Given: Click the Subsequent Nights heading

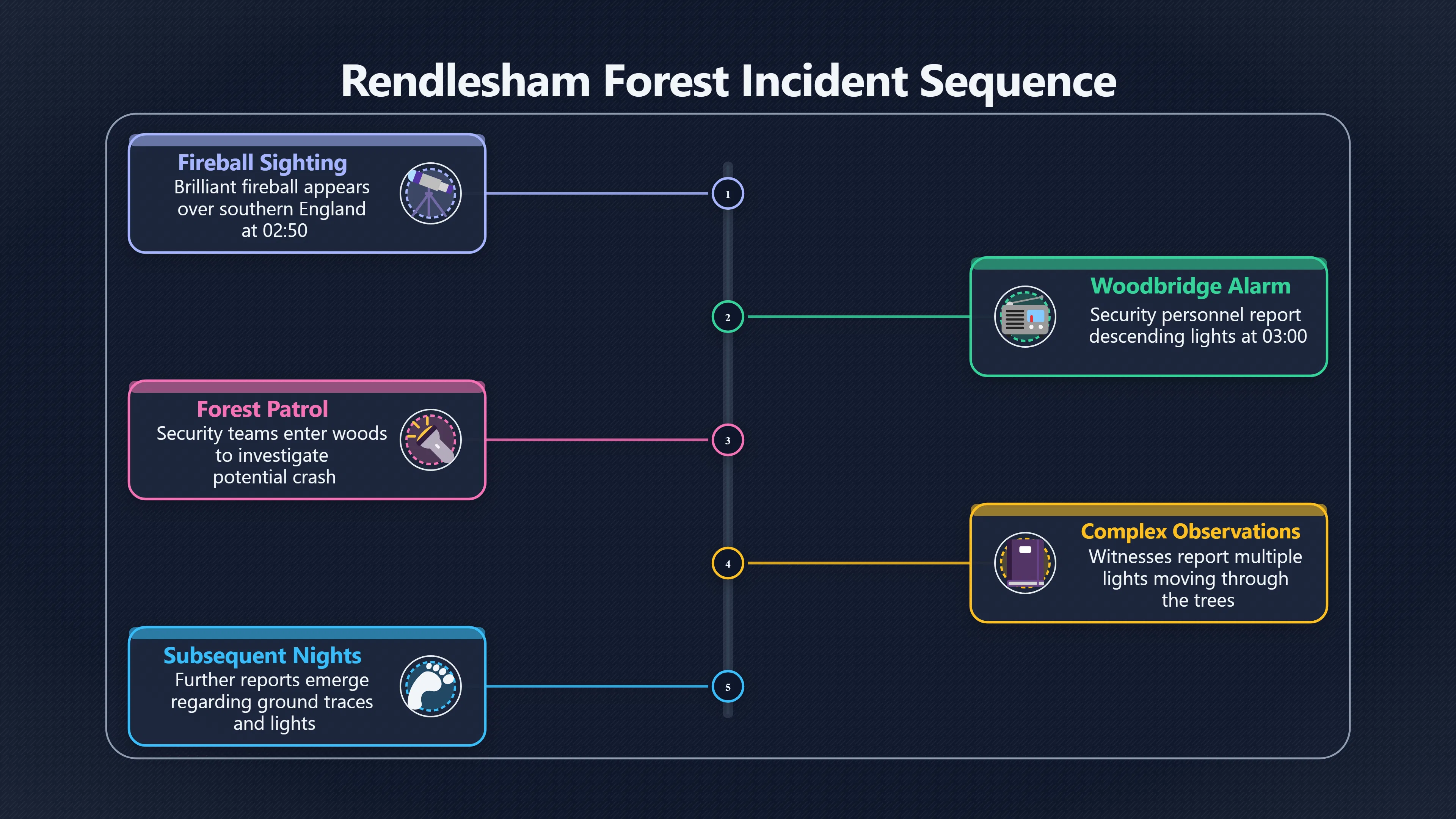Looking at the screenshot, I should coord(262,656).
